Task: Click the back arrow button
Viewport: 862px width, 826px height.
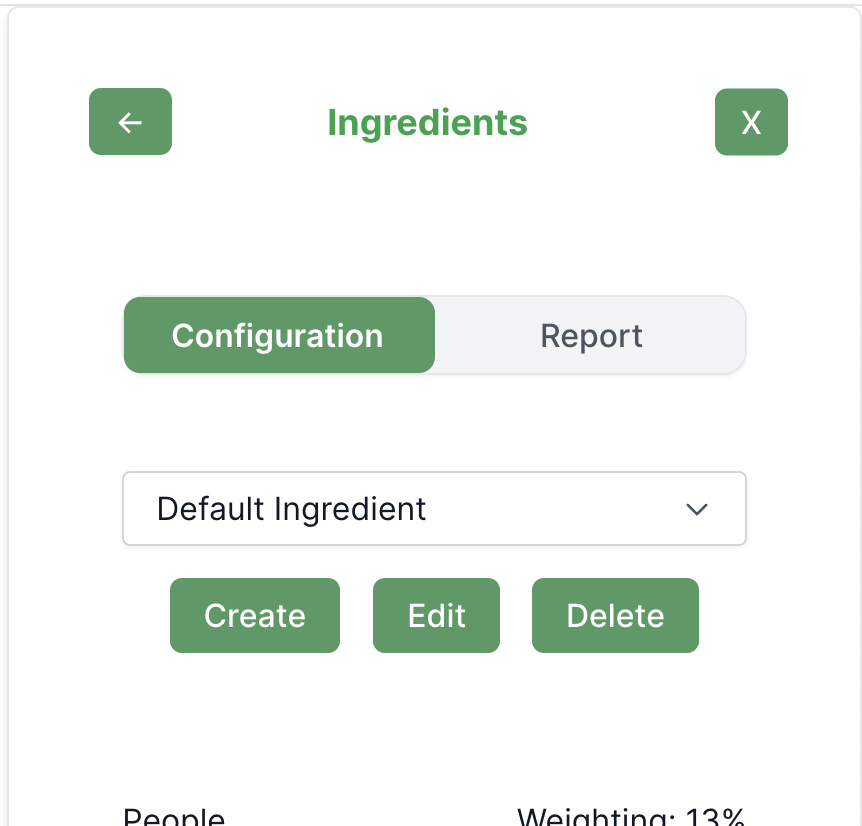Action: pyautogui.click(x=130, y=122)
